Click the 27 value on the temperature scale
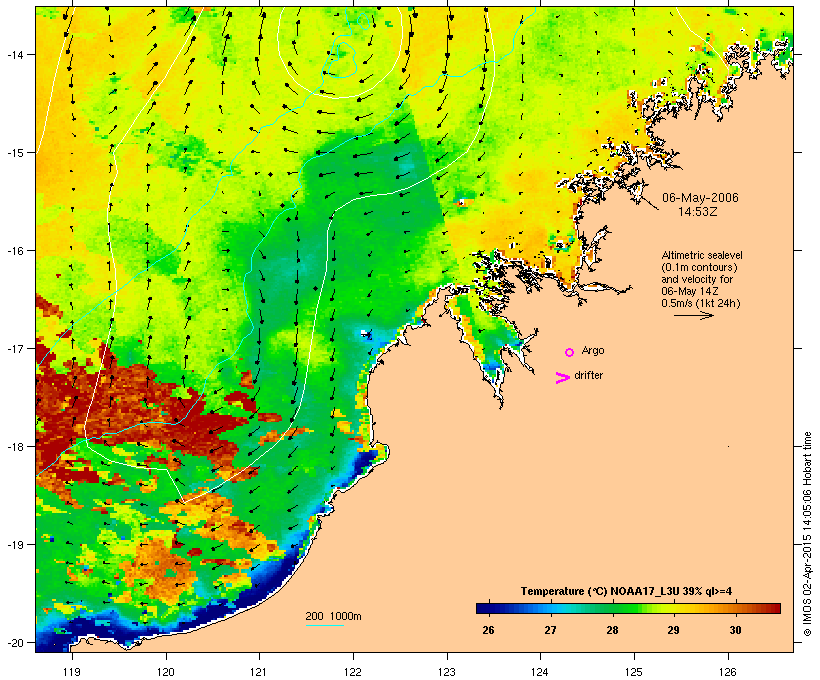The width and height of the screenshot is (820, 680). coord(550,630)
